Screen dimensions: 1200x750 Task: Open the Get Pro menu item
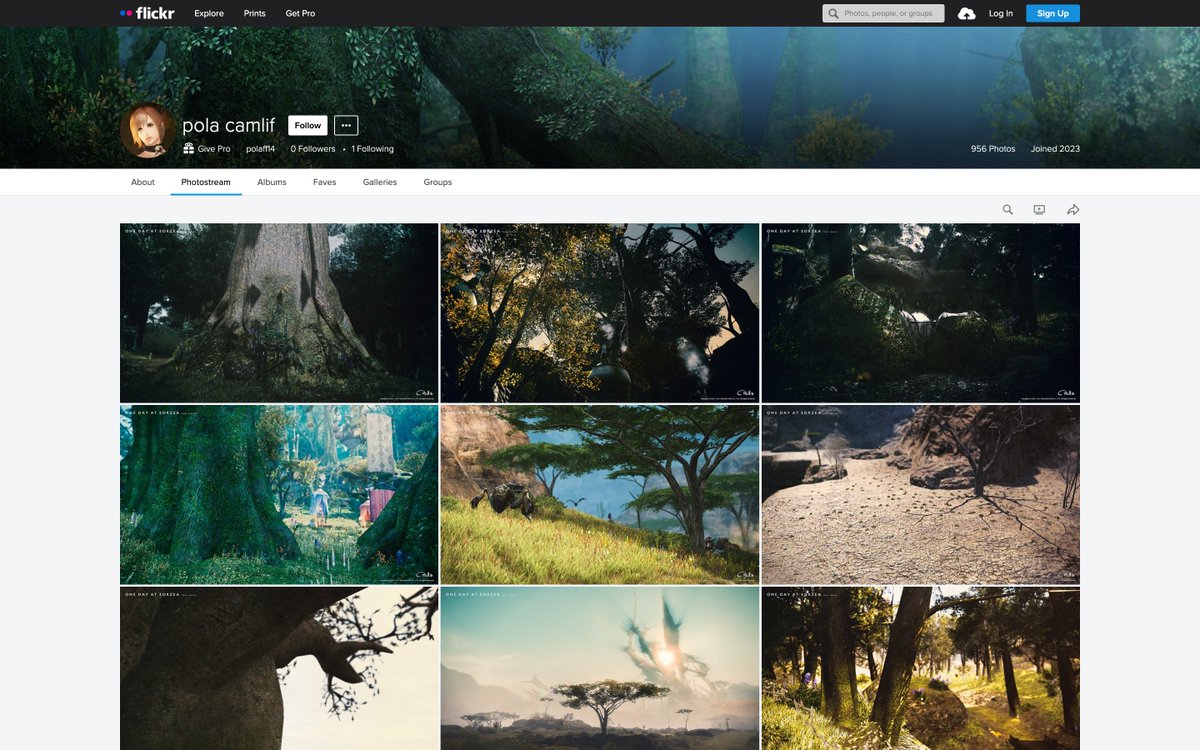[301, 13]
